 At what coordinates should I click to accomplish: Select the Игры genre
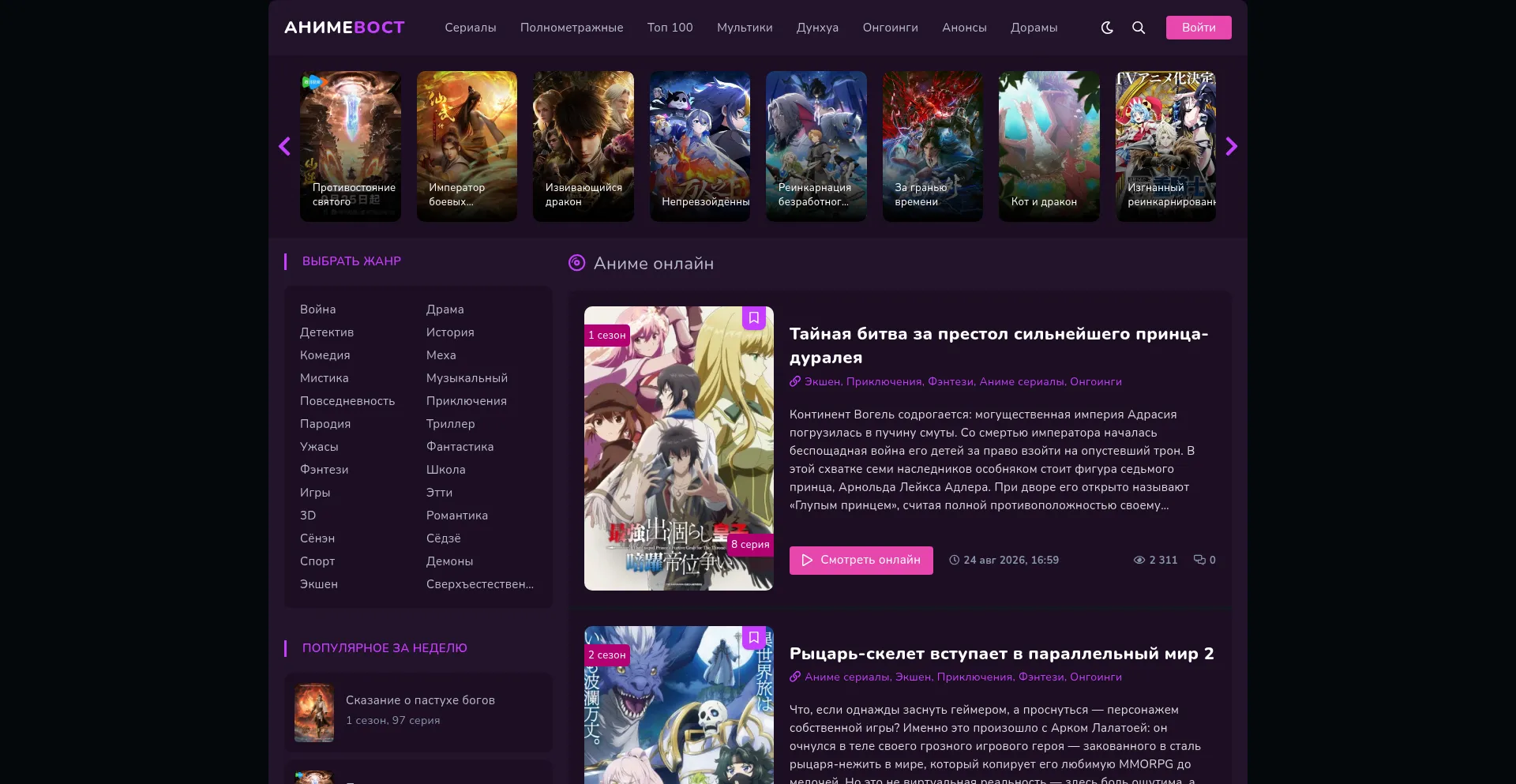(x=315, y=493)
